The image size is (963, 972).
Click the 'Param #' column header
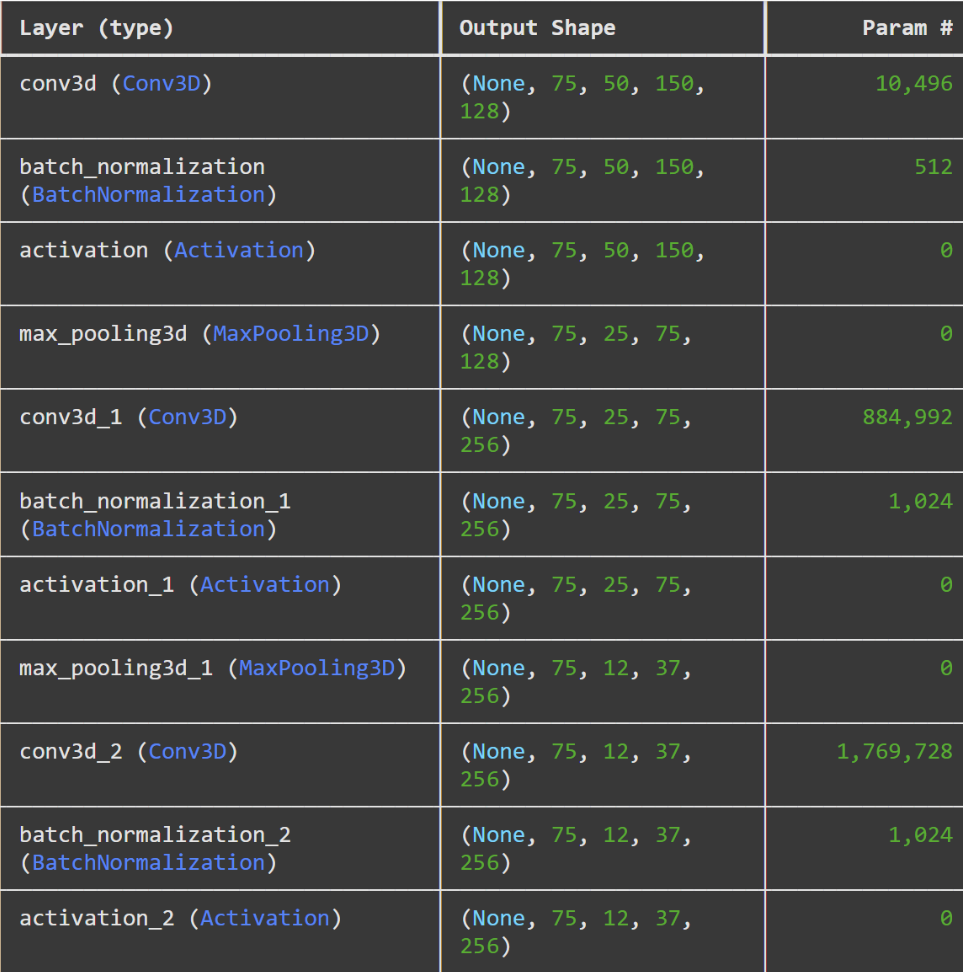pos(907,28)
